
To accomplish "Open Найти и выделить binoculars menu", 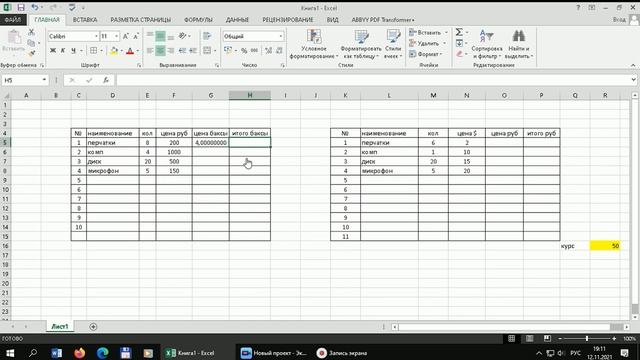I will point(519,44).
